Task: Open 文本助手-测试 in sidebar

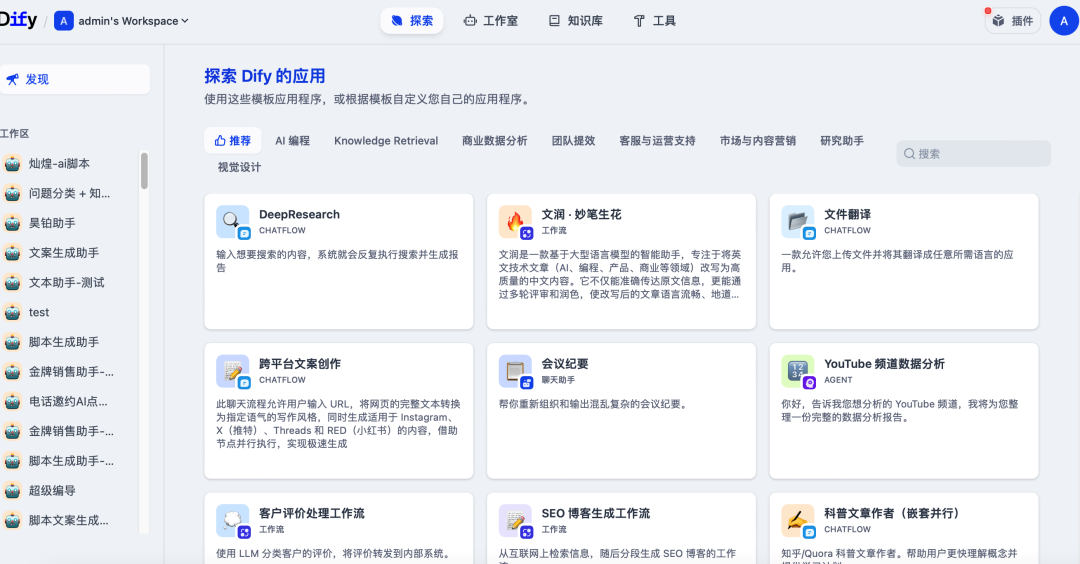Action: tap(69, 282)
